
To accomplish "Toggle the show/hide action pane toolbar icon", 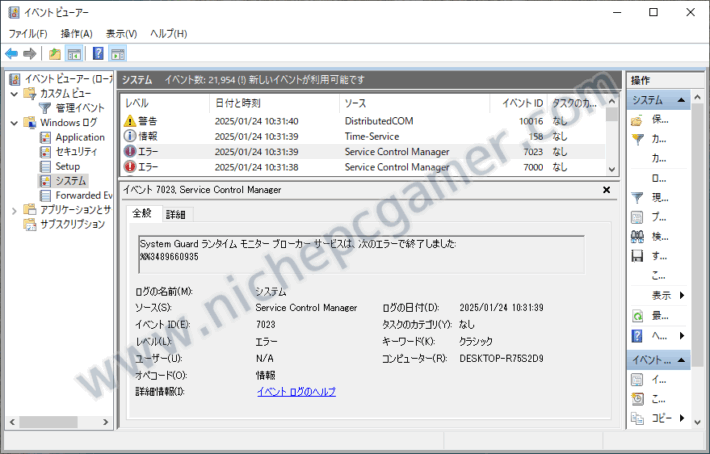I will [118, 54].
